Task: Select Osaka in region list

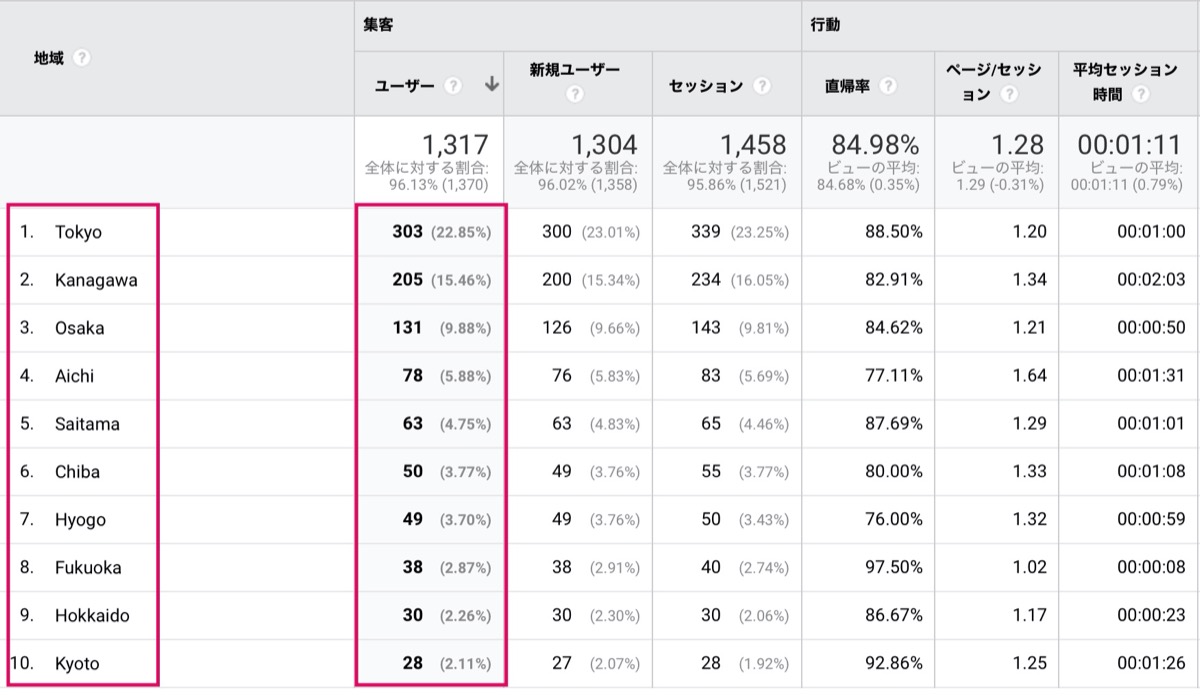Action: 79,328
